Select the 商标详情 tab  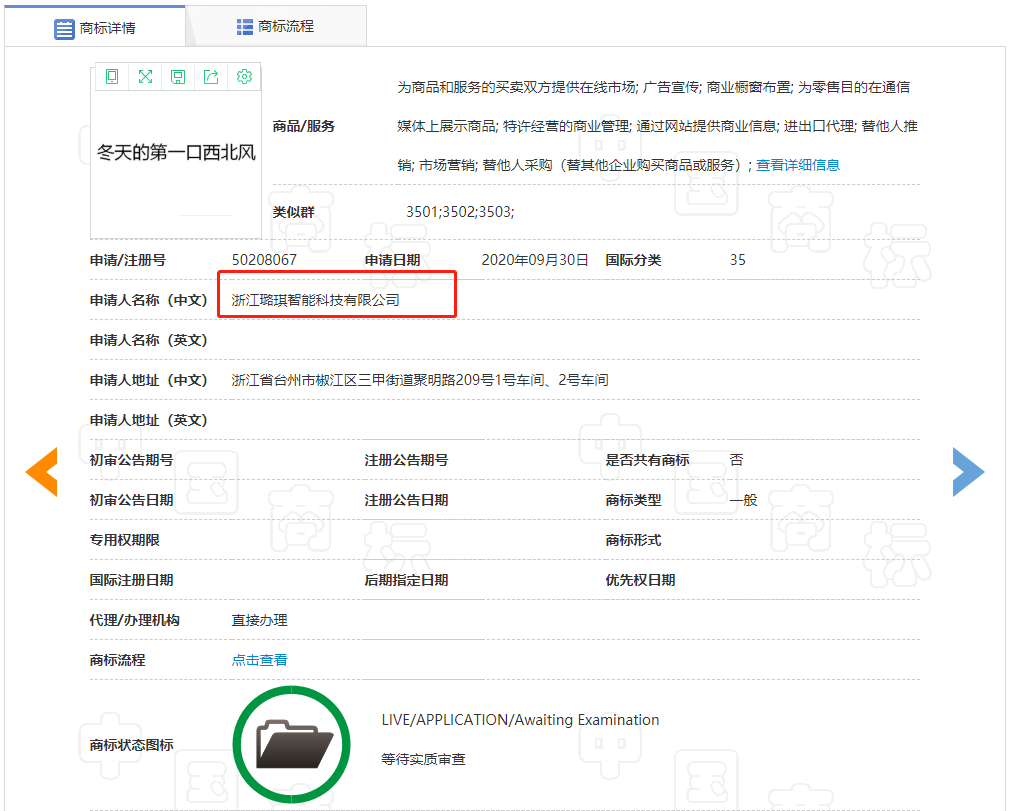pos(95,28)
